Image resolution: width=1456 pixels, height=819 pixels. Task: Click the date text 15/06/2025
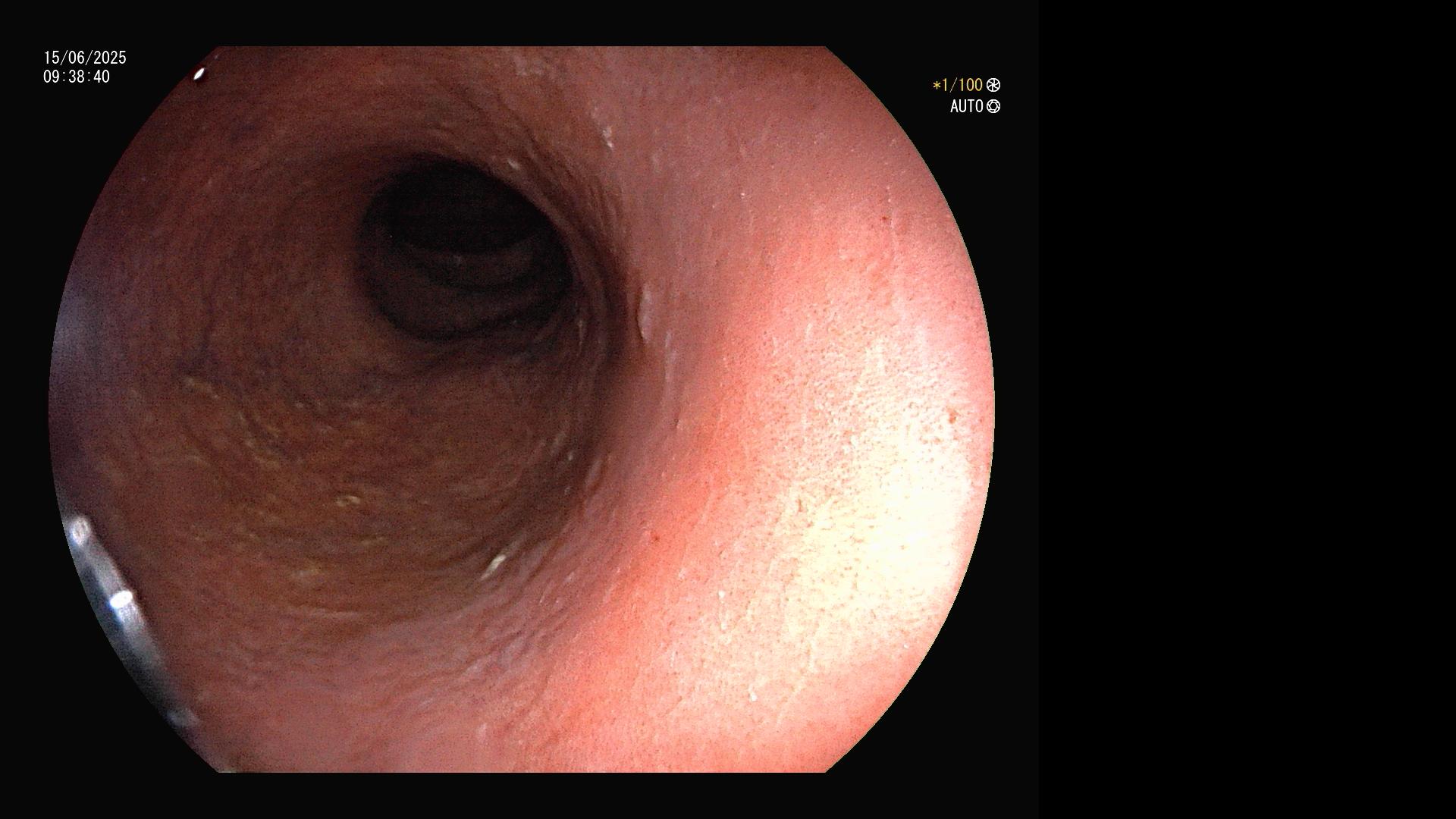point(85,58)
